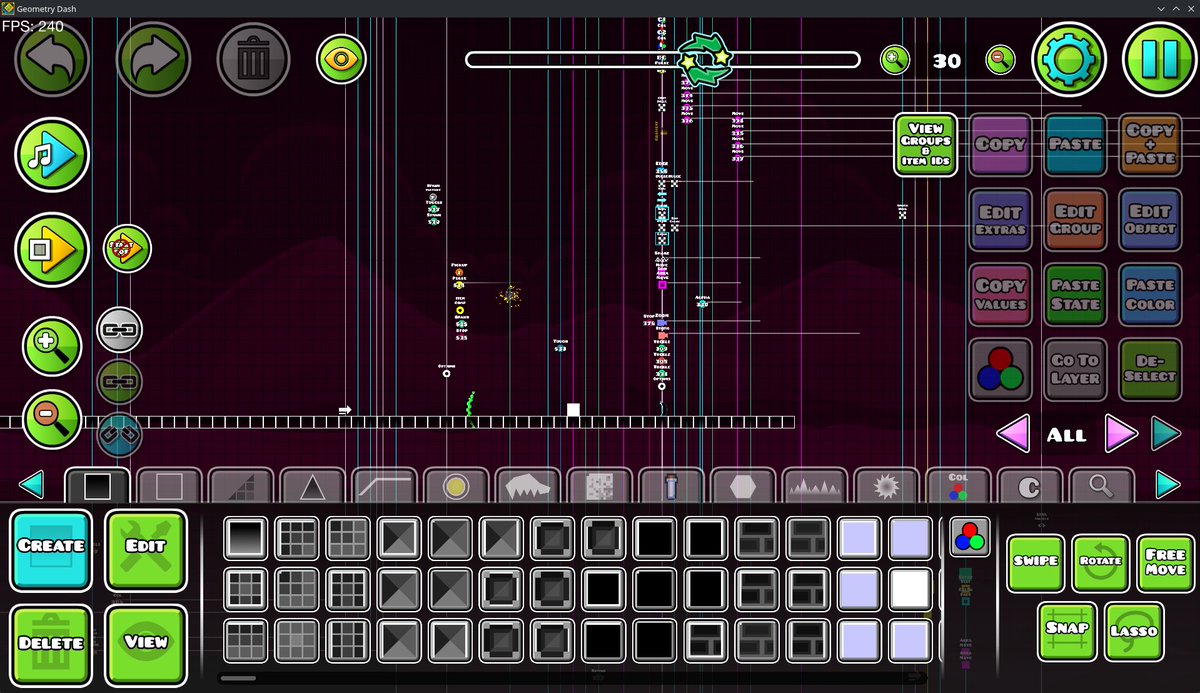1200x693 pixels.
Task: Redo the last undone action
Action: pos(153,59)
